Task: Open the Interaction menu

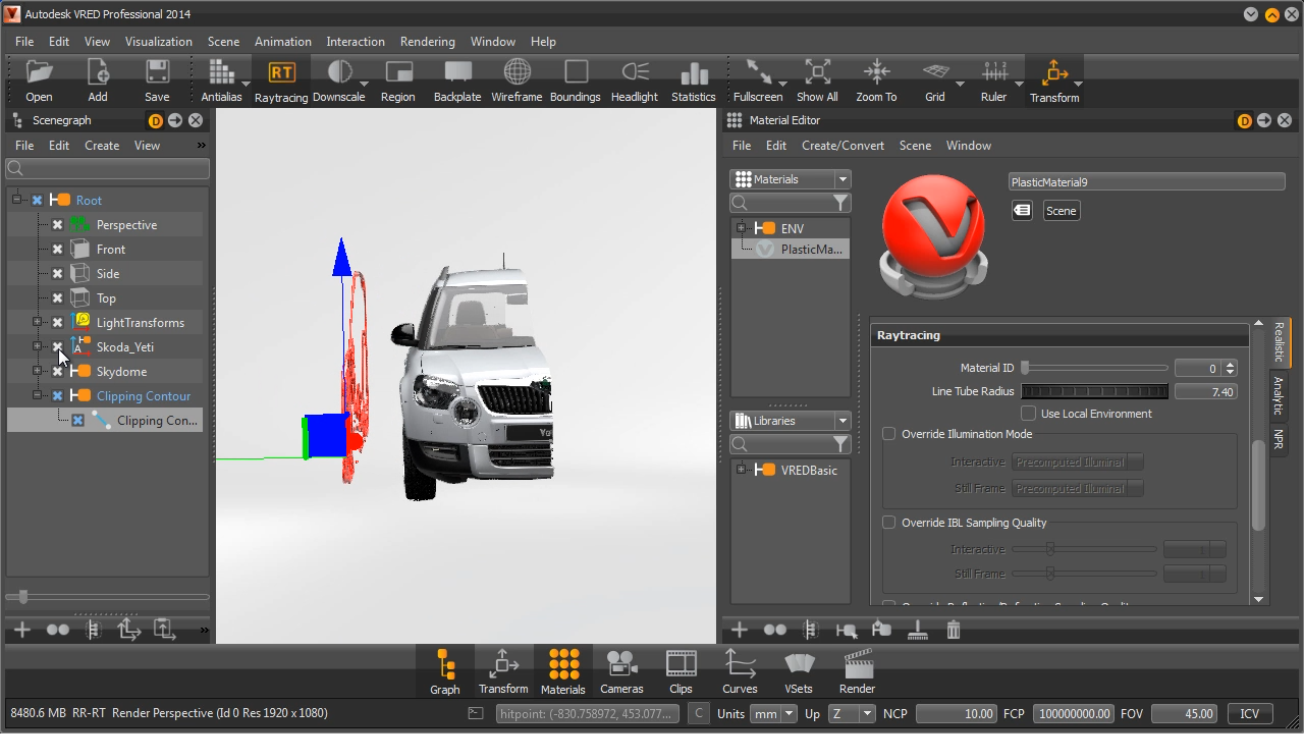Action: 355,42
